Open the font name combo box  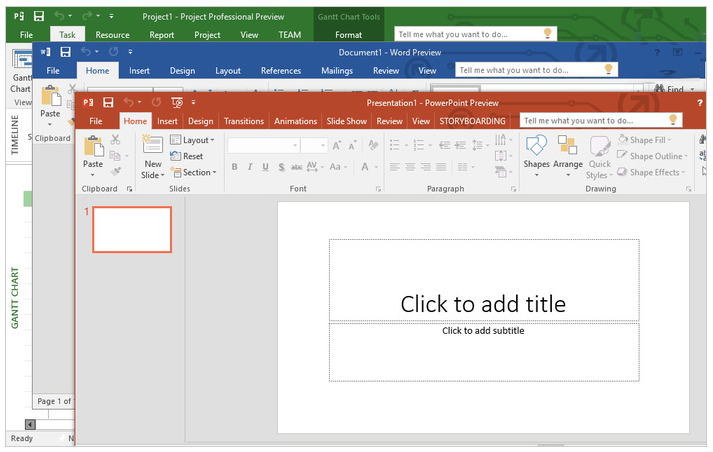coord(263,145)
